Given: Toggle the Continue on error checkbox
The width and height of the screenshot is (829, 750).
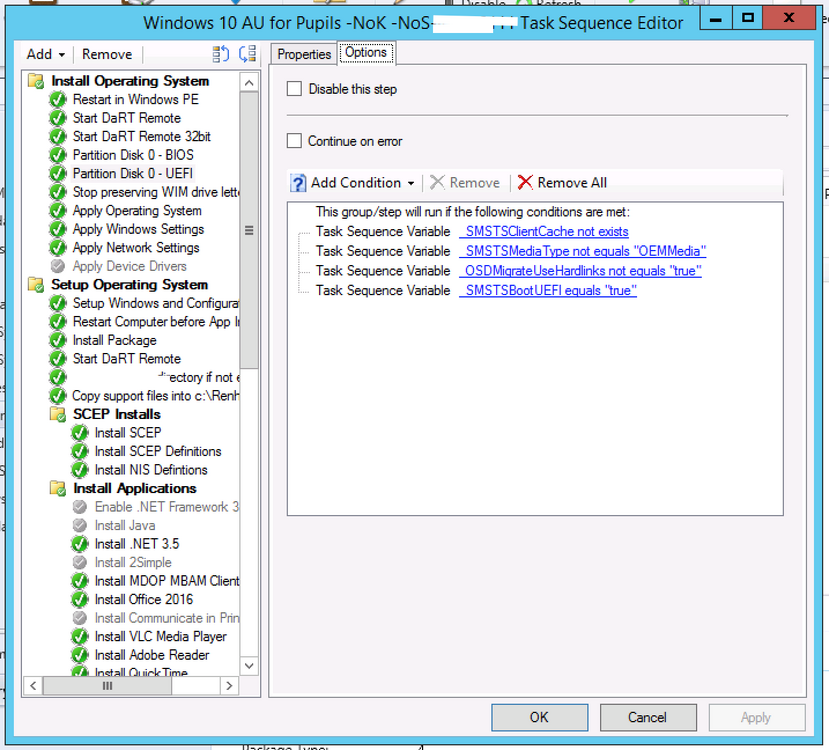Looking at the screenshot, I should coord(294,141).
